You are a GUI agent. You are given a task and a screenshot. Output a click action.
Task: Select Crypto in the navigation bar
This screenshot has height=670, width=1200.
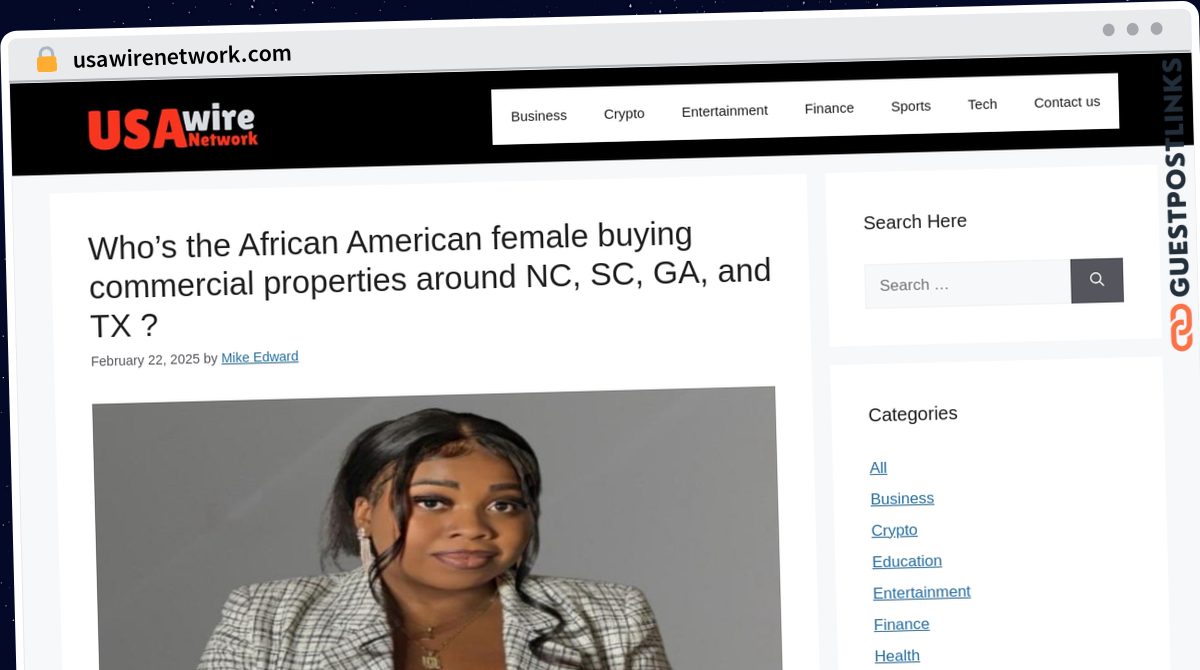pyautogui.click(x=624, y=114)
